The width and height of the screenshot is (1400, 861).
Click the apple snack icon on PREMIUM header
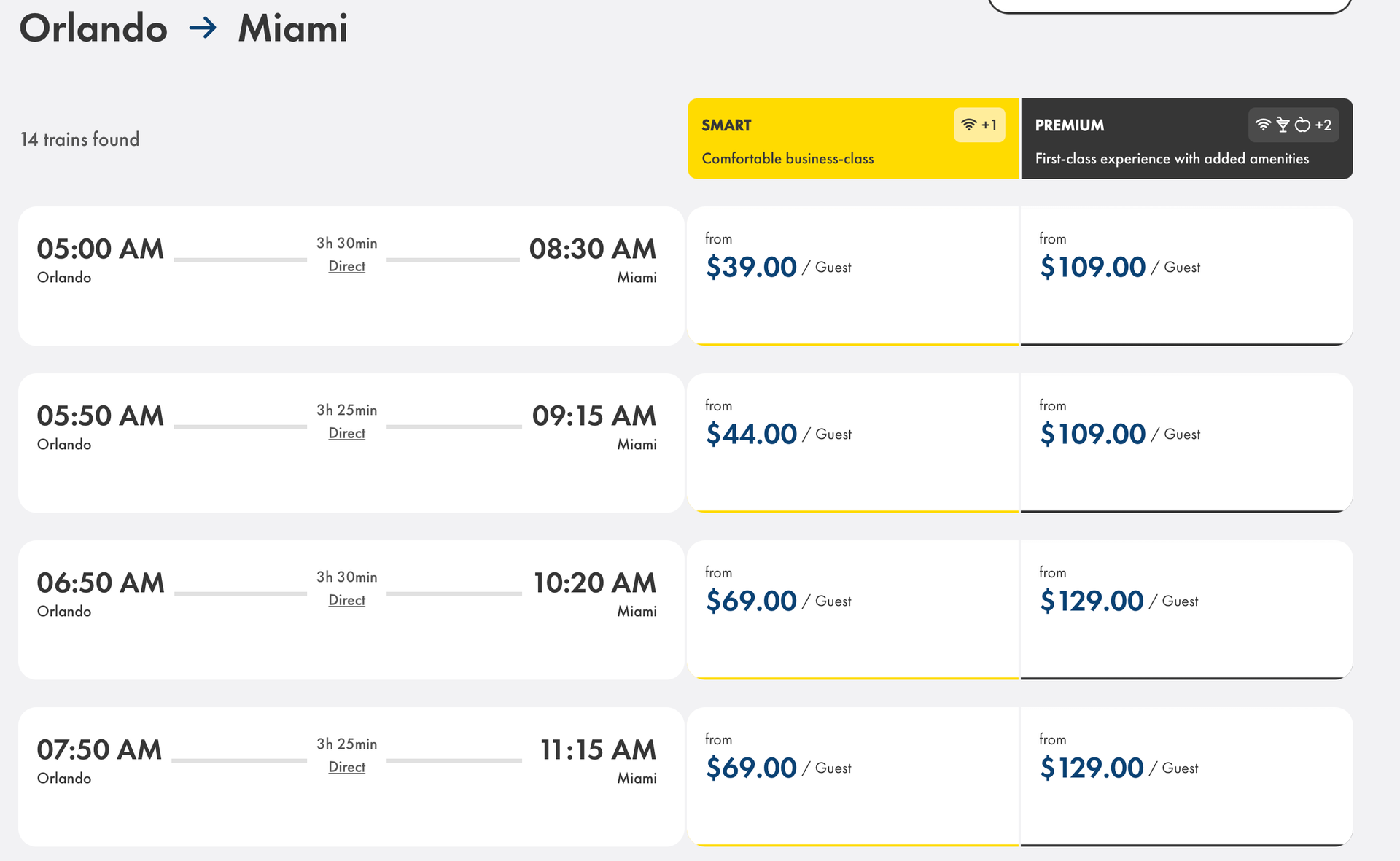point(1301,125)
